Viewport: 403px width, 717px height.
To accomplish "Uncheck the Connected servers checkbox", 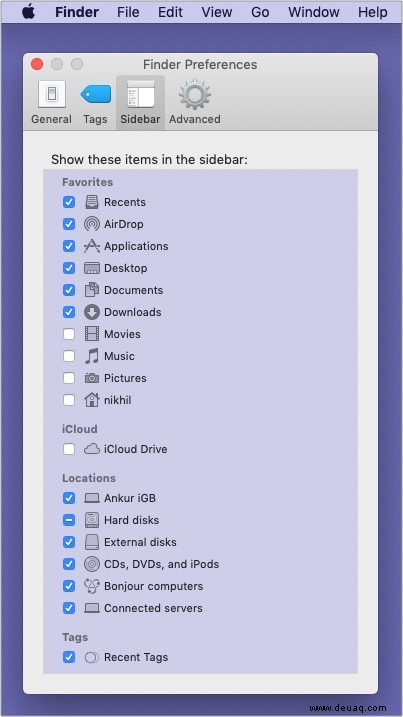I will 69,608.
